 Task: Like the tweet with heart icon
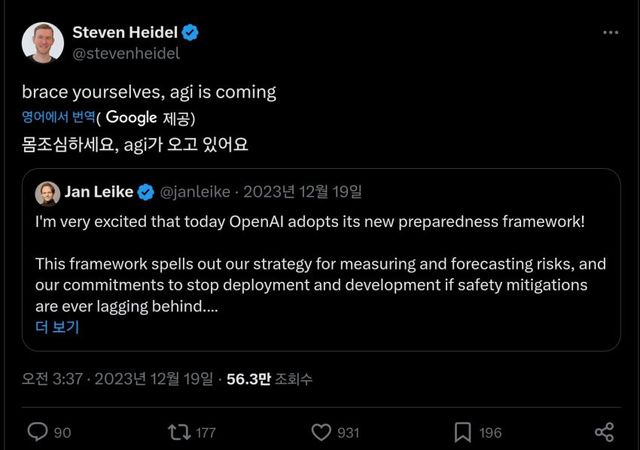(321, 432)
